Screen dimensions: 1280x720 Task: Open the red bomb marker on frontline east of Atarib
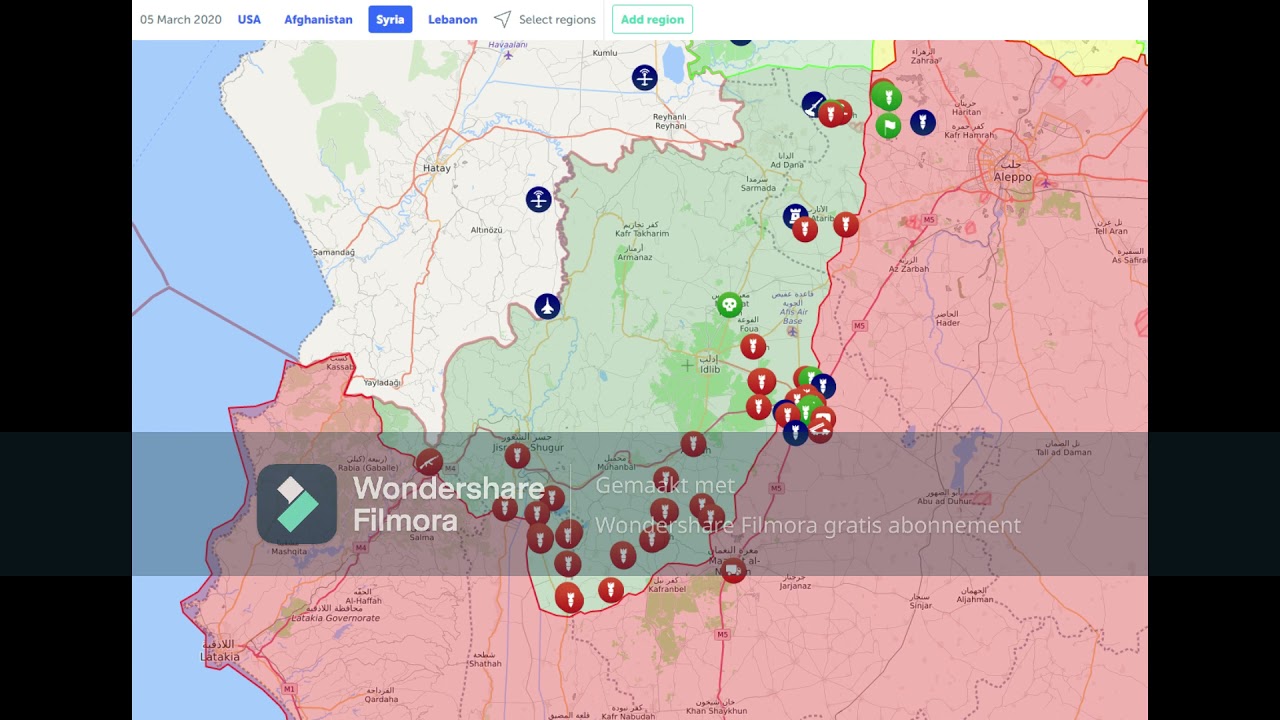click(x=846, y=224)
